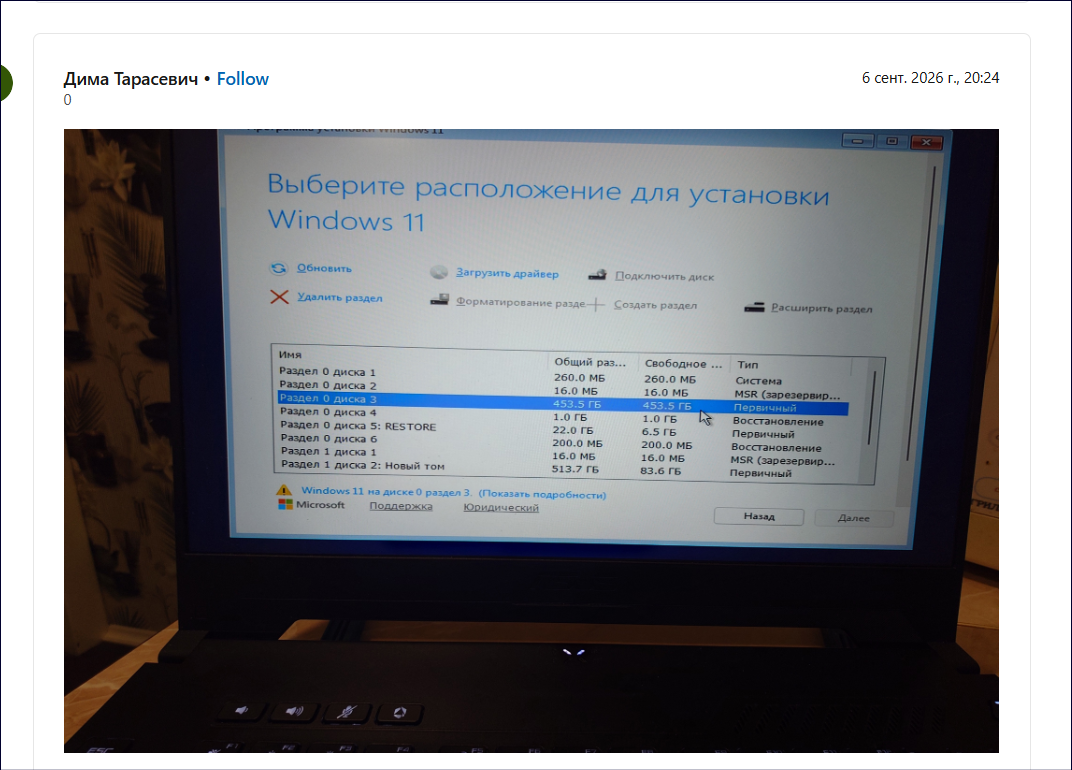1072x770 pixels.
Task: Click the 83.6 ГБ free space cell
Action: tap(660, 471)
